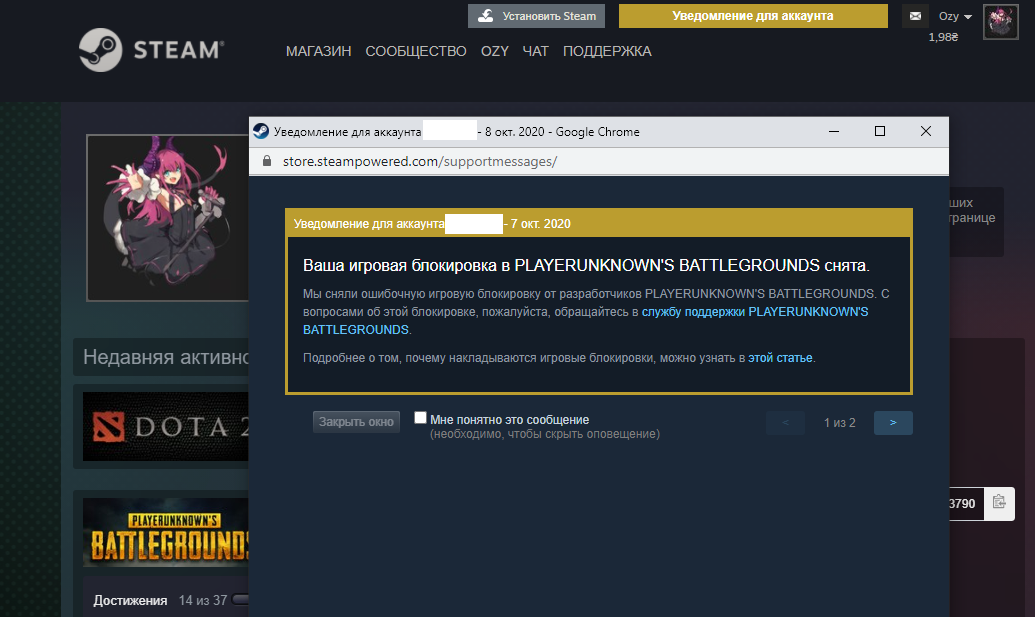
Task: Click the copy icon next to 3790
Action: (x=999, y=503)
